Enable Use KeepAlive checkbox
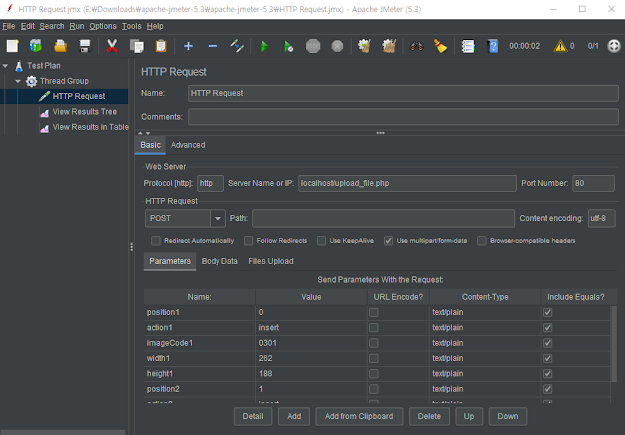 coord(321,241)
